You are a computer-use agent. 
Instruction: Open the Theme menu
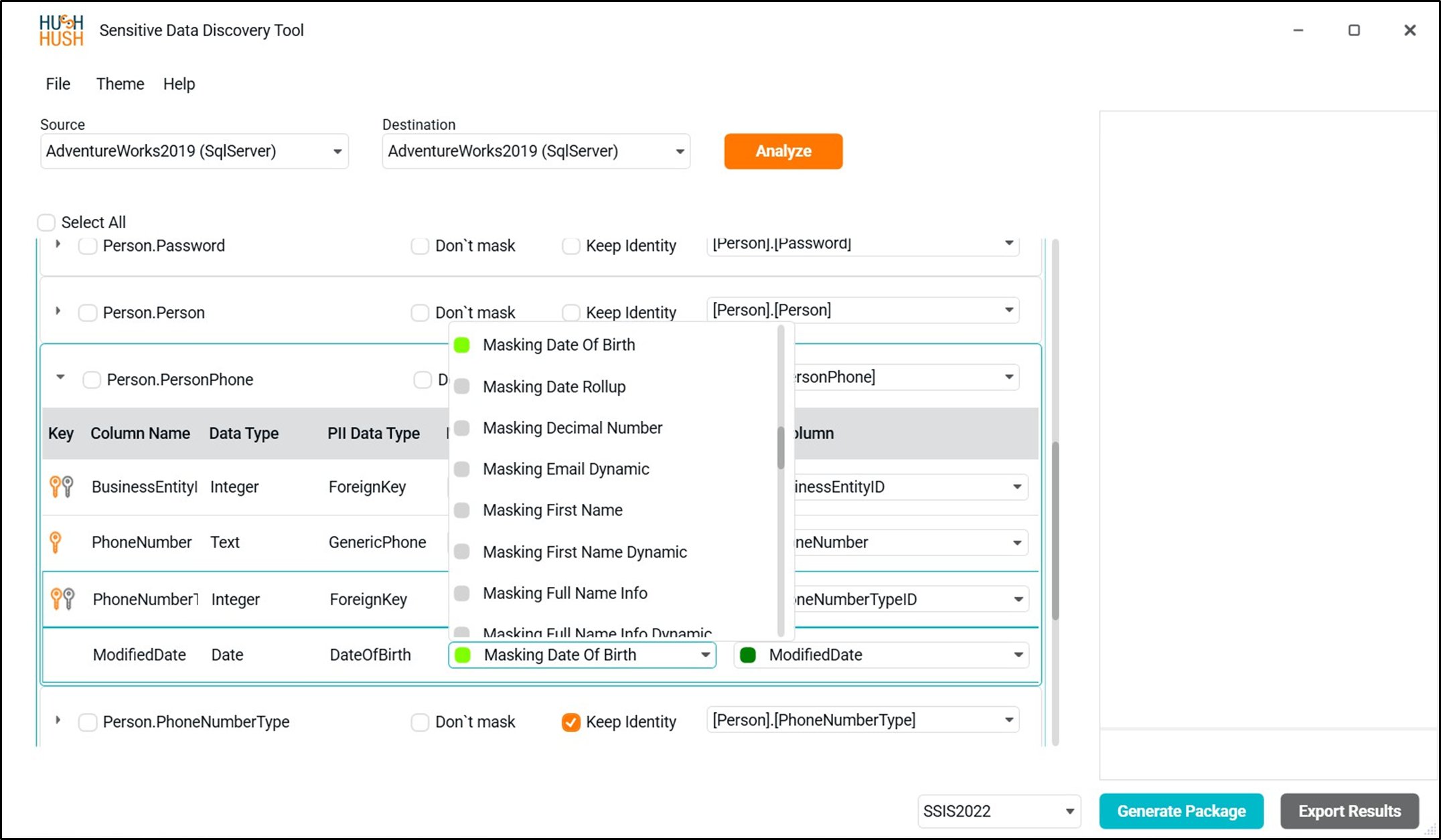(120, 84)
